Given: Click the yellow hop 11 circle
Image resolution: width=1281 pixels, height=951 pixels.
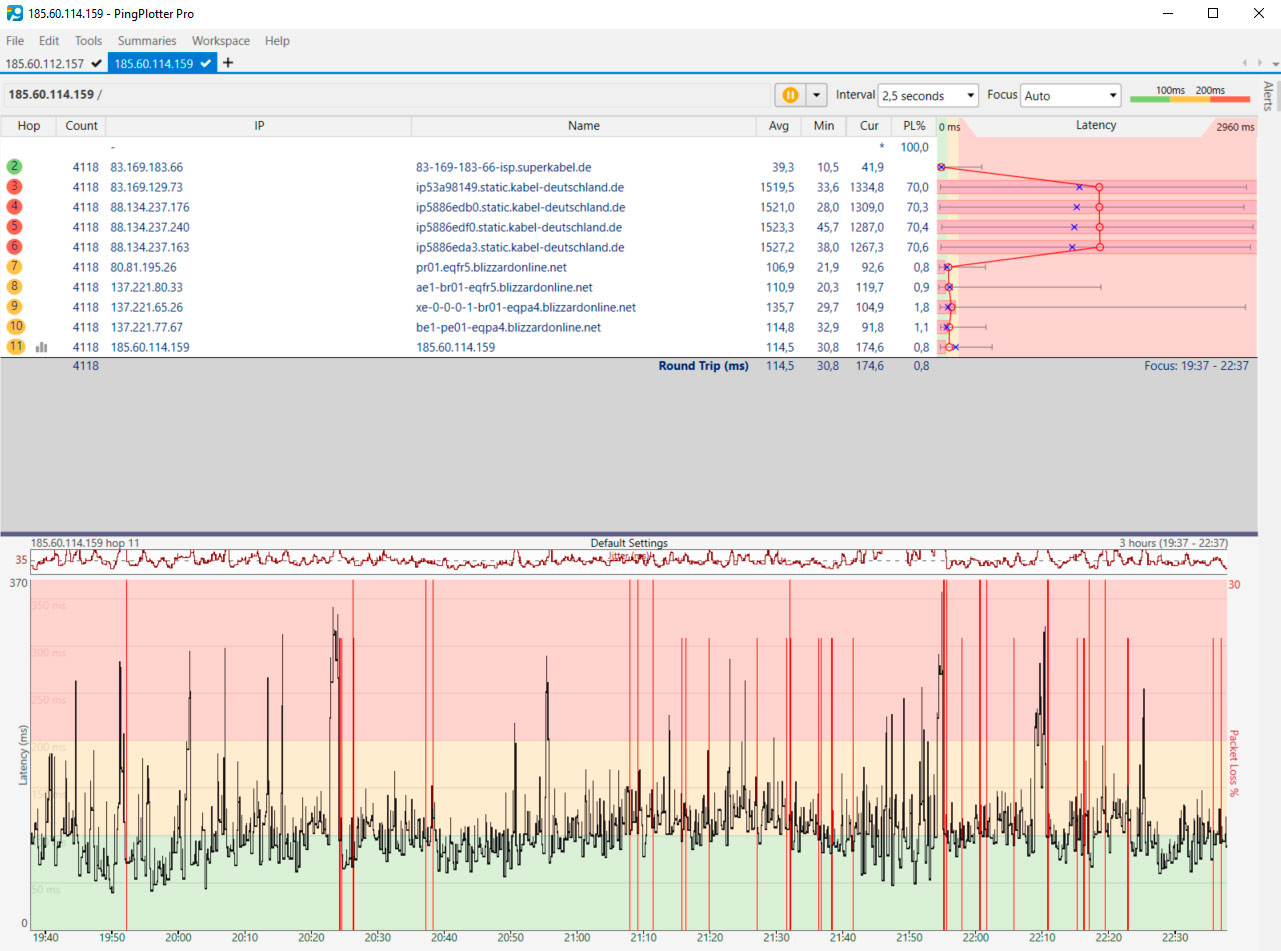Looking at the screenshot, I should [x=16, y=347].
